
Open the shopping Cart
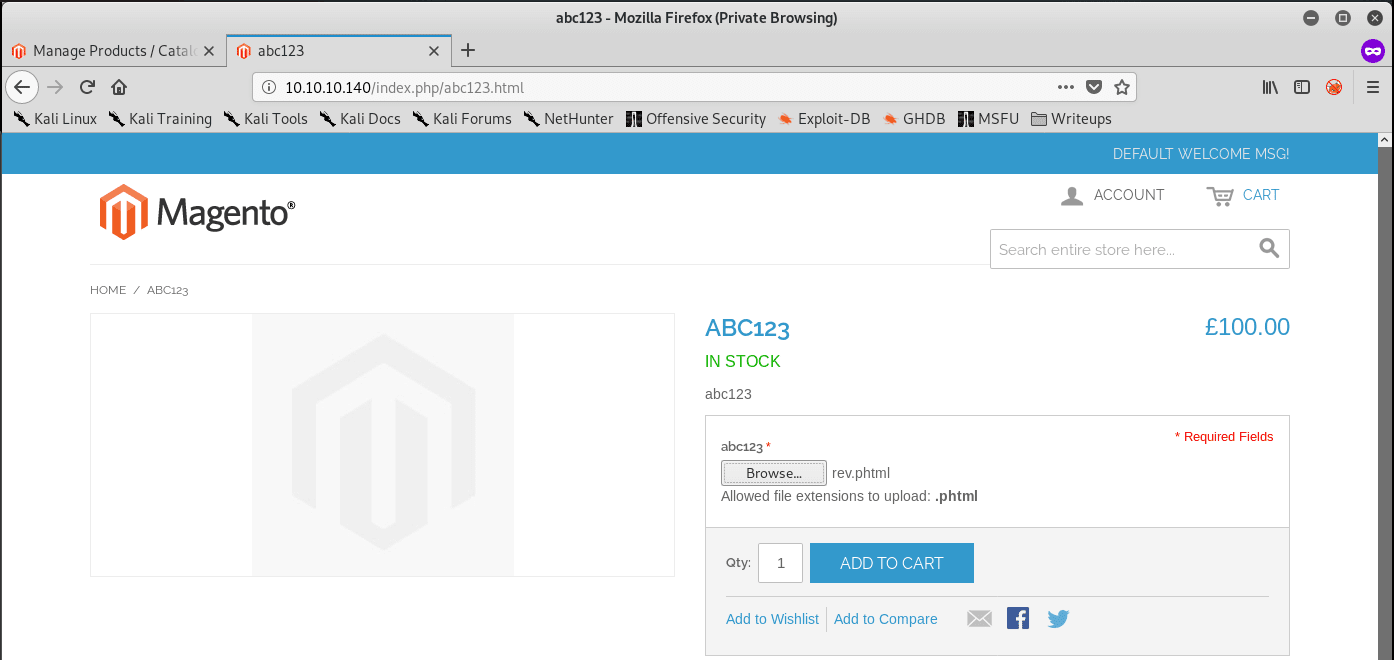click(x=1243, y=195)
